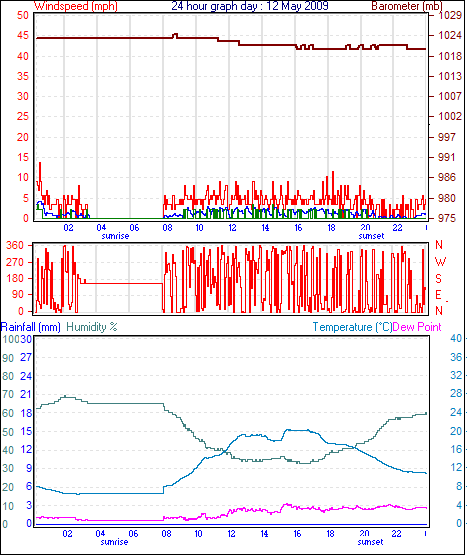Click the top "N" compass label beside 360

point(439,245)
